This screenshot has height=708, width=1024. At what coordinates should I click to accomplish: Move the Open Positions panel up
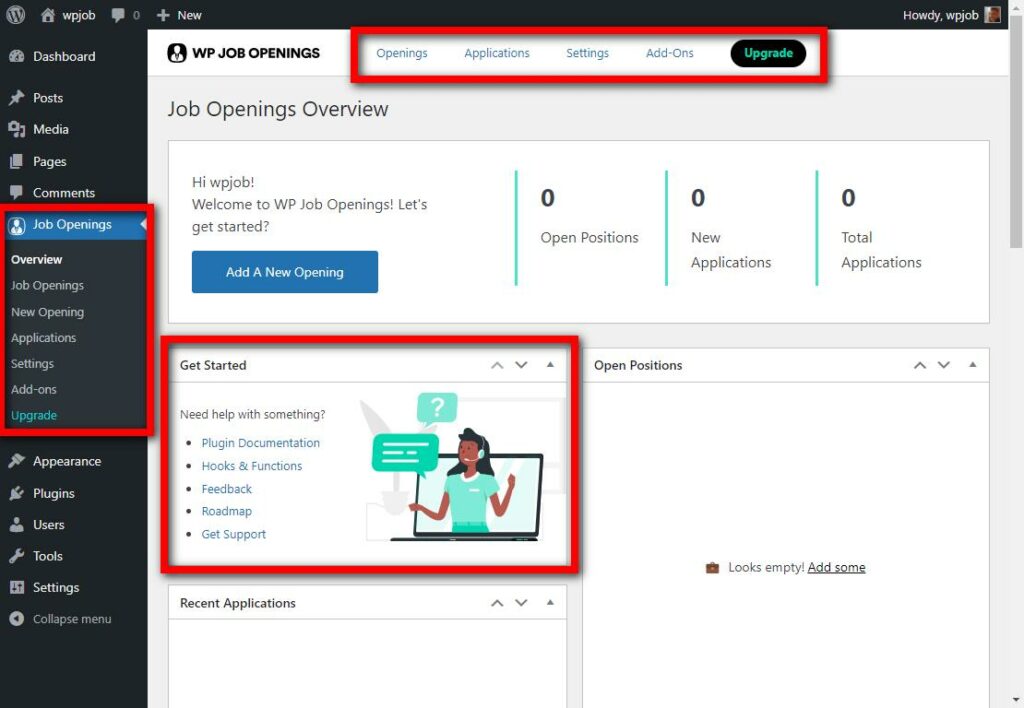pyautogui.click(x=920, y=365)
